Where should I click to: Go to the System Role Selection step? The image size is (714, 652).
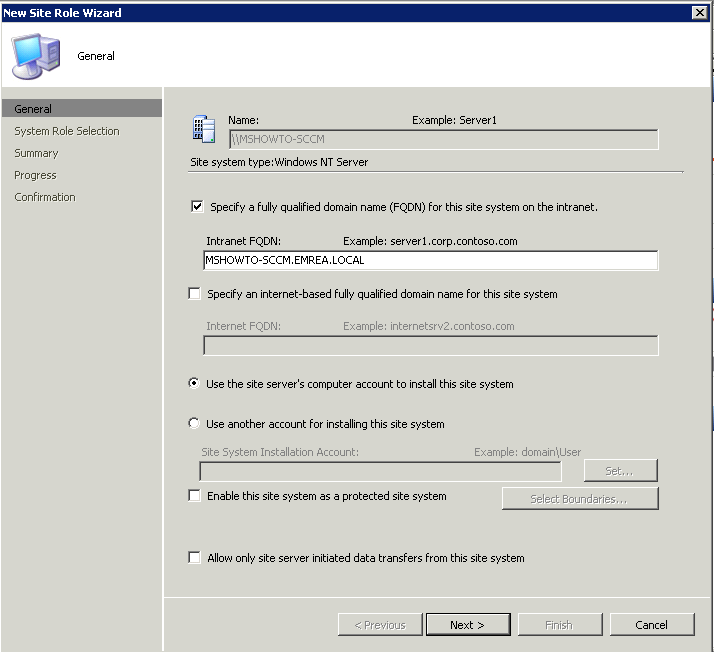point(66,131)
